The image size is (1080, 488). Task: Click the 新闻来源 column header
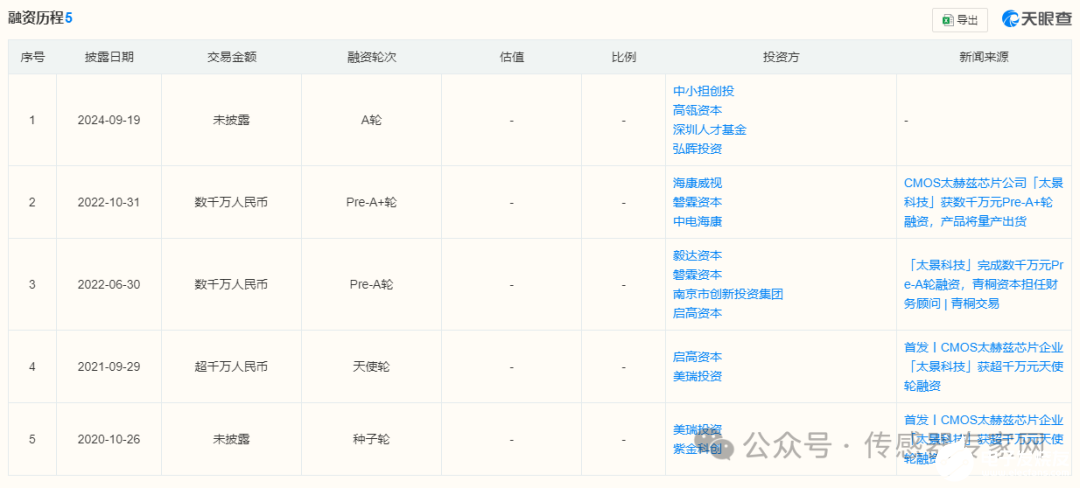[x=984, y=57]
